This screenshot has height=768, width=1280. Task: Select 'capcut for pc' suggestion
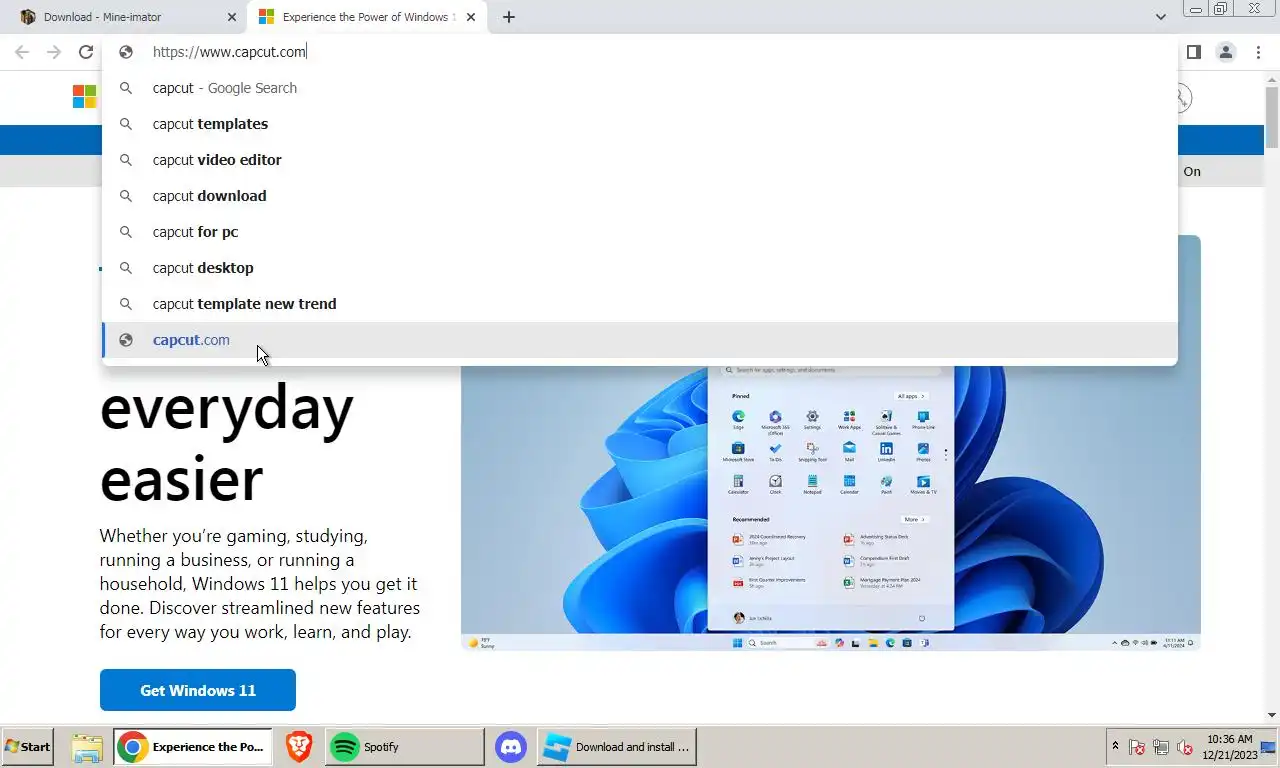(640, 232)
